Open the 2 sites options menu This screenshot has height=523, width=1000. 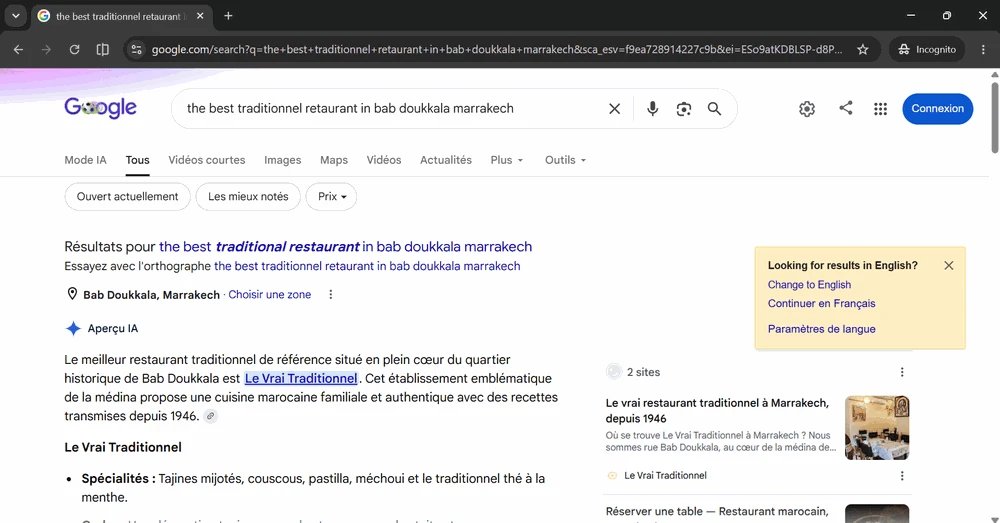point(902,372)
